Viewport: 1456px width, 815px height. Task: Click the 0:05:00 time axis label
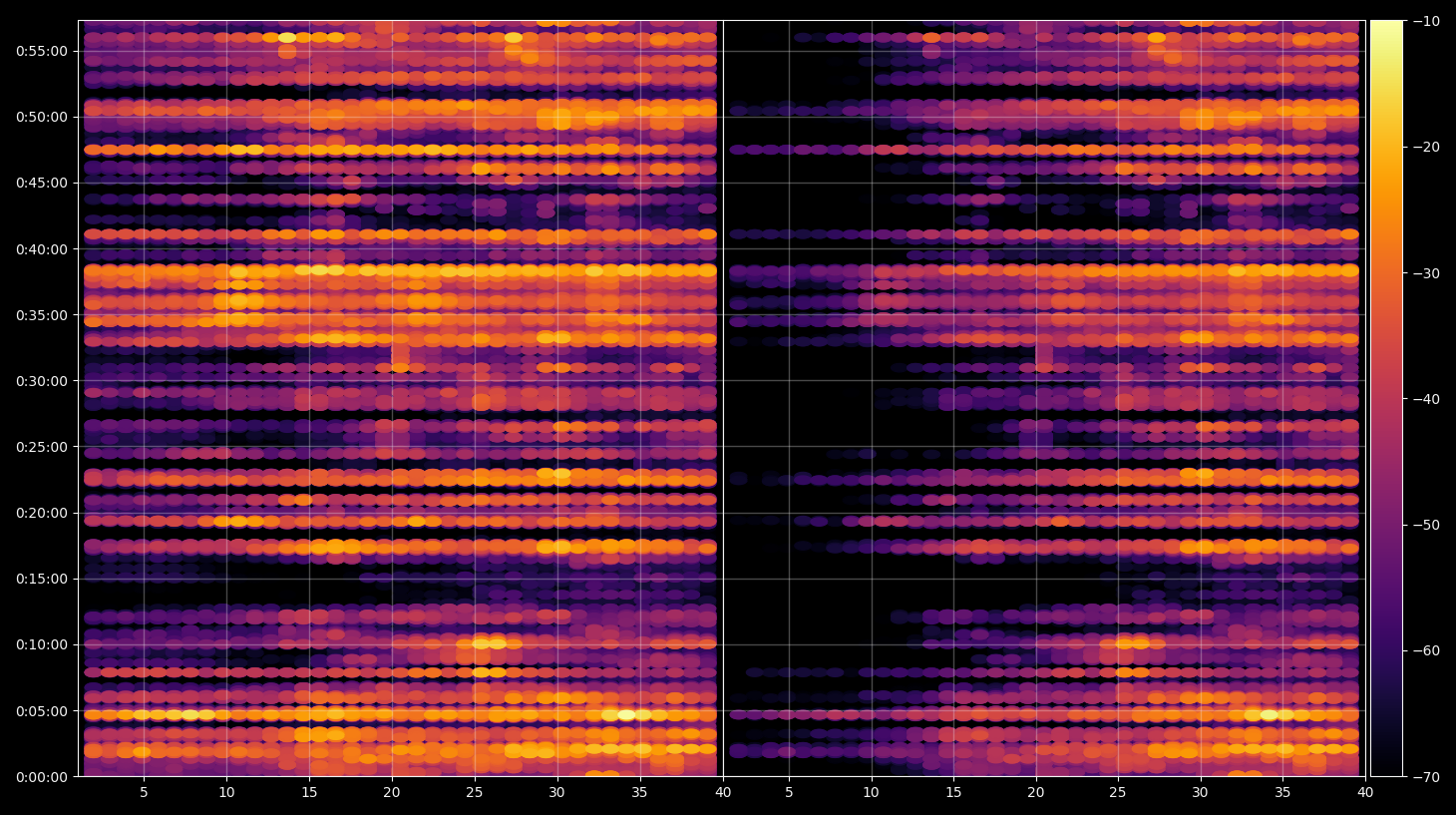(42, 711)
